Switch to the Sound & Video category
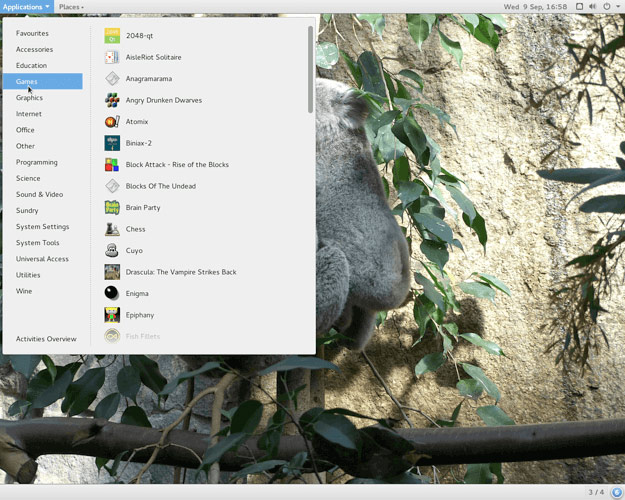The image size is (625, 500). [x=39, y=194]
